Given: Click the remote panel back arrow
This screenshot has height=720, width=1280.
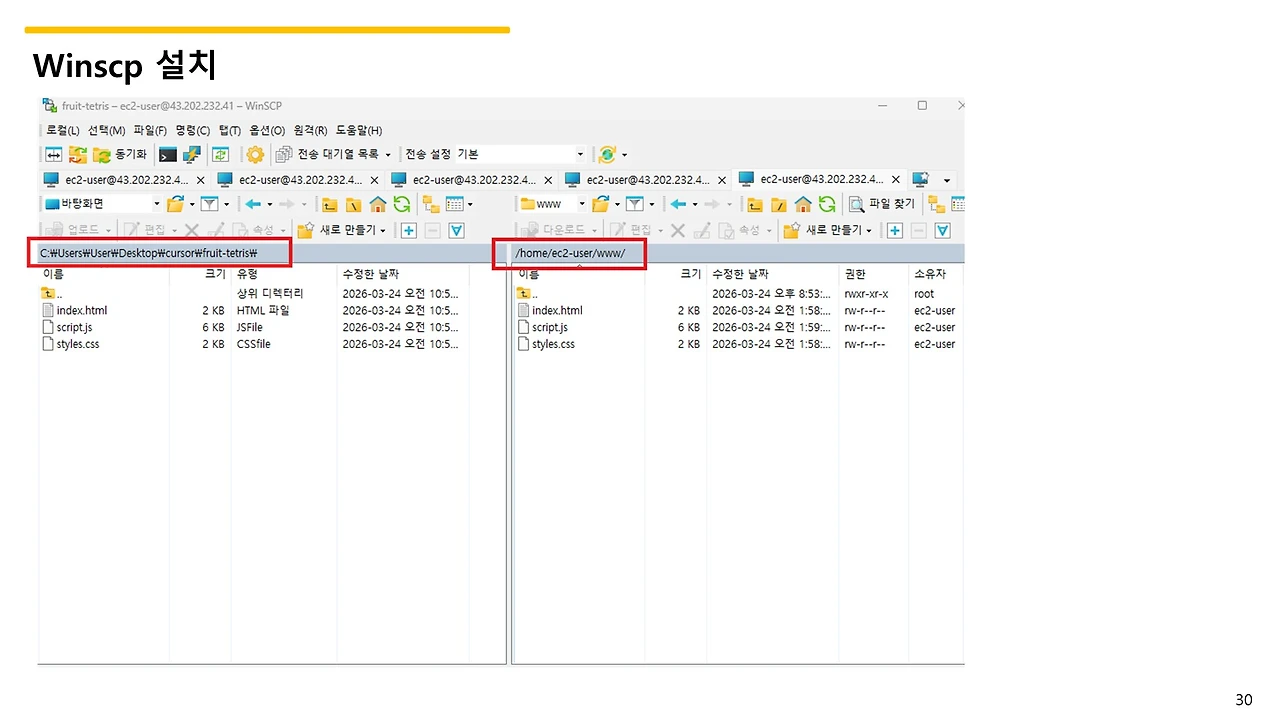Looking at the screenshot, I should (x=678, y=204).
